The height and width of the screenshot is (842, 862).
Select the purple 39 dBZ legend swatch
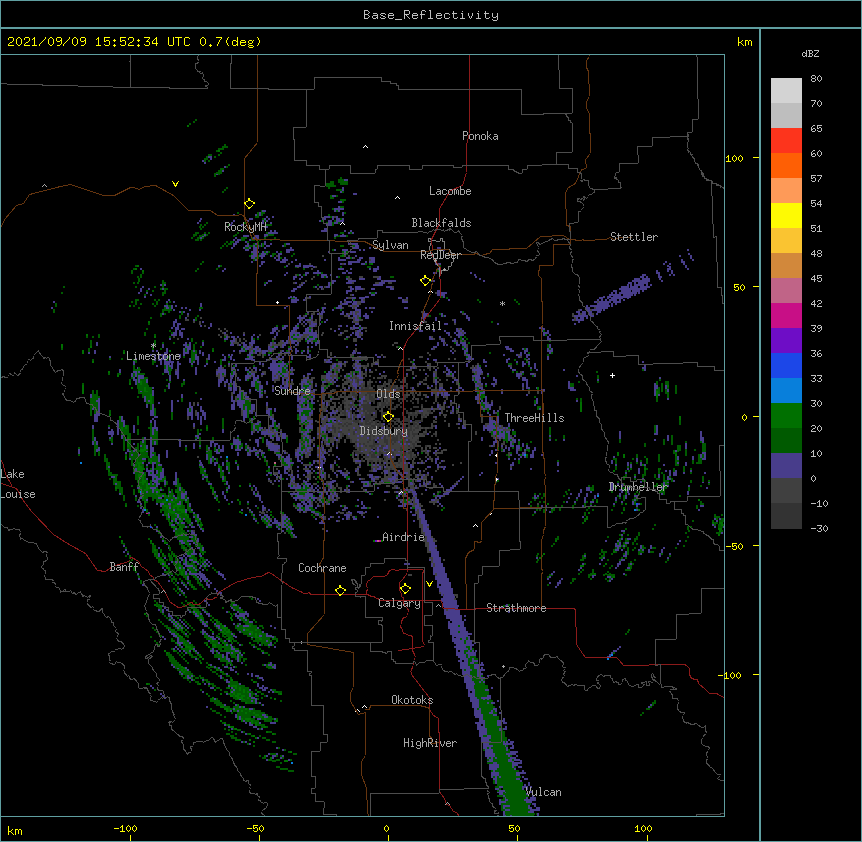pyautogui.click(x=786, y=341)
